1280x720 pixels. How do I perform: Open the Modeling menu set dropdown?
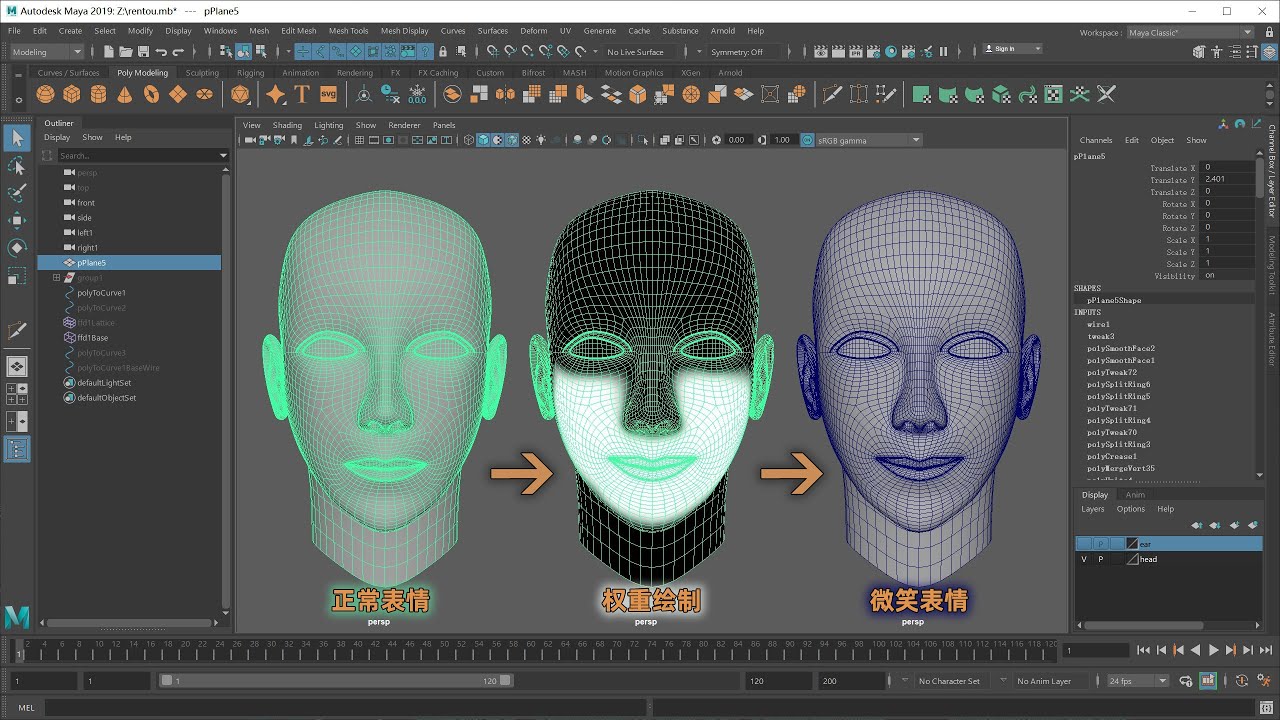(x=46, y=52)
